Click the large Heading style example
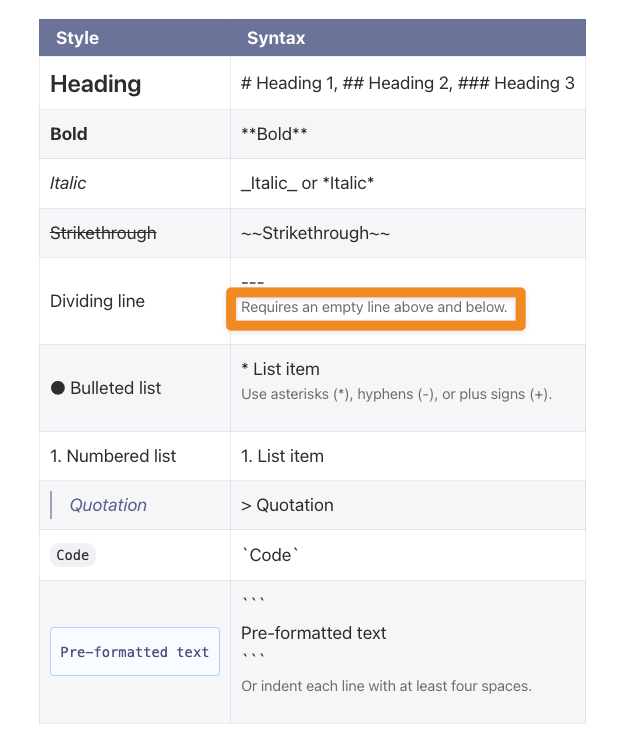Viewport: 635px width, 743px height. [x=96, y=84]
